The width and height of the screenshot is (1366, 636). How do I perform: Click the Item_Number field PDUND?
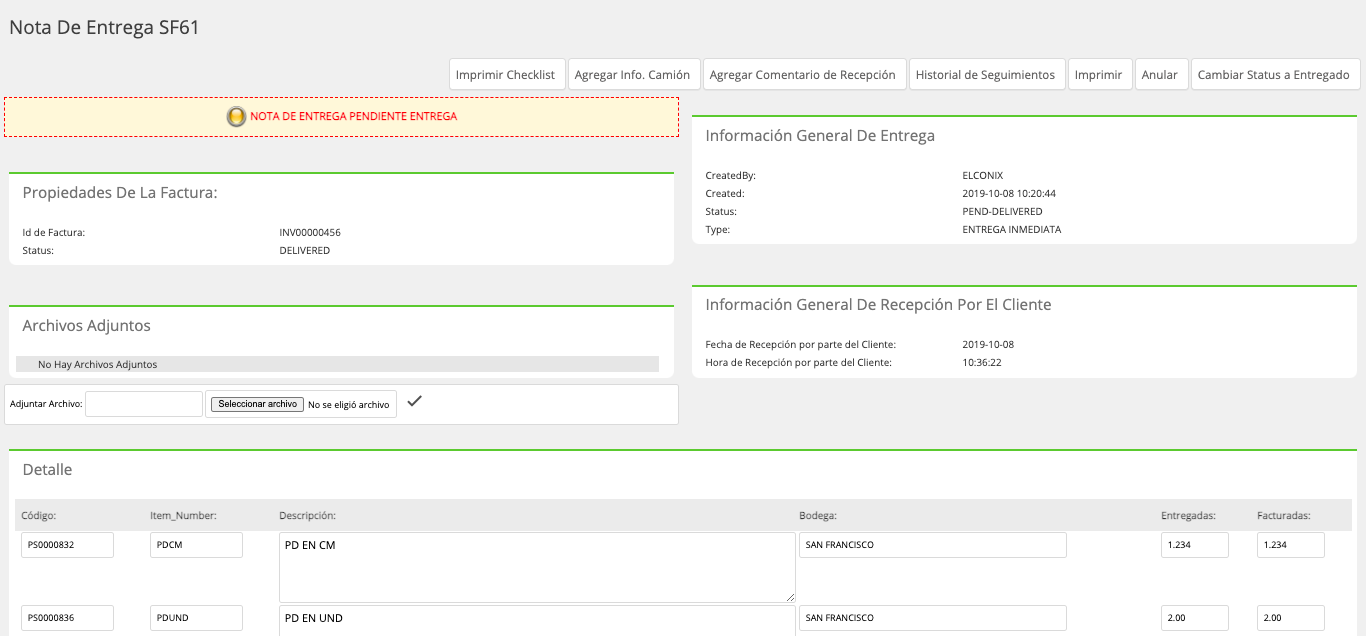(x=196, y=618)
